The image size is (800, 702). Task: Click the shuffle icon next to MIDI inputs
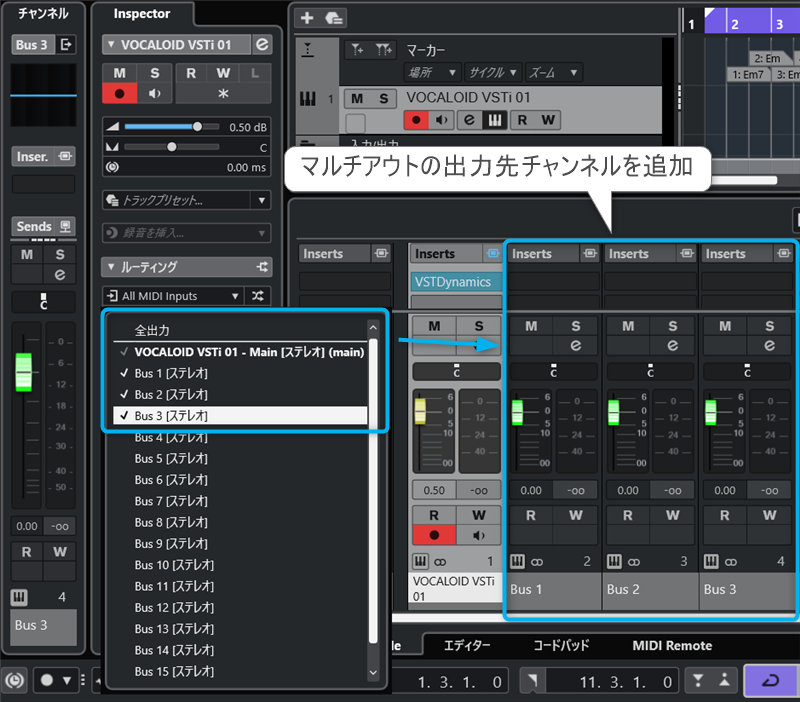click(258, 296)
